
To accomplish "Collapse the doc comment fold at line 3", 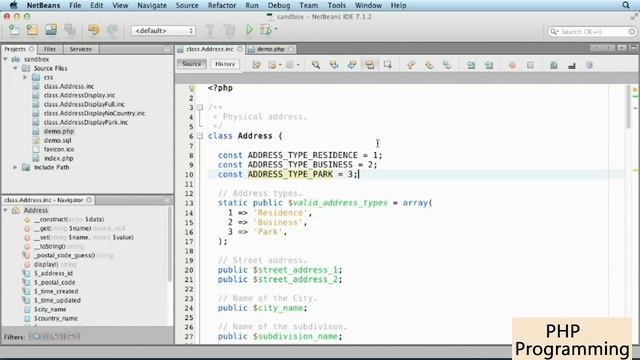I will pos(200,107).
